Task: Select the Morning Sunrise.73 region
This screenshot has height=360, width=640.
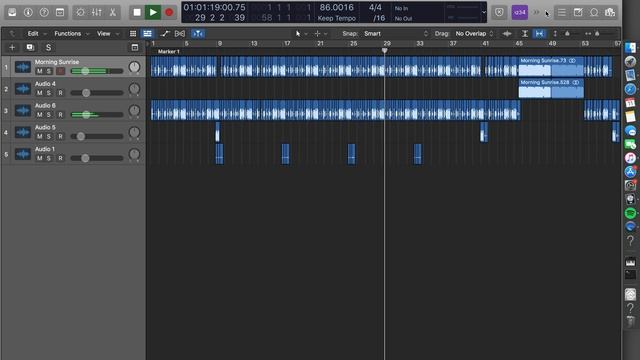Action: [551, 67]
